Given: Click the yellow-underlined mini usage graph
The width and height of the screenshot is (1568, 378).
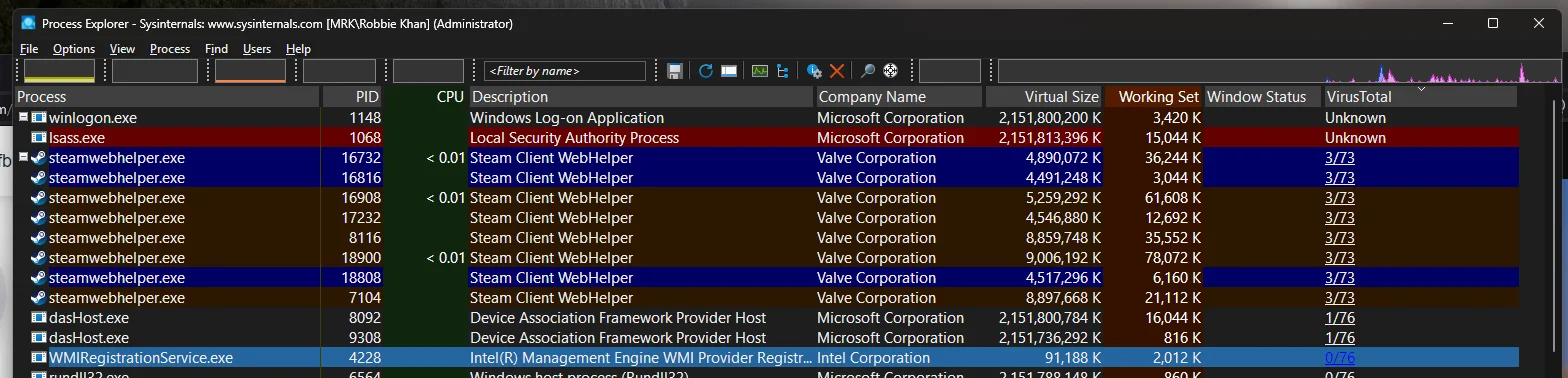Looking at the screenshot, I should [59, 71].
